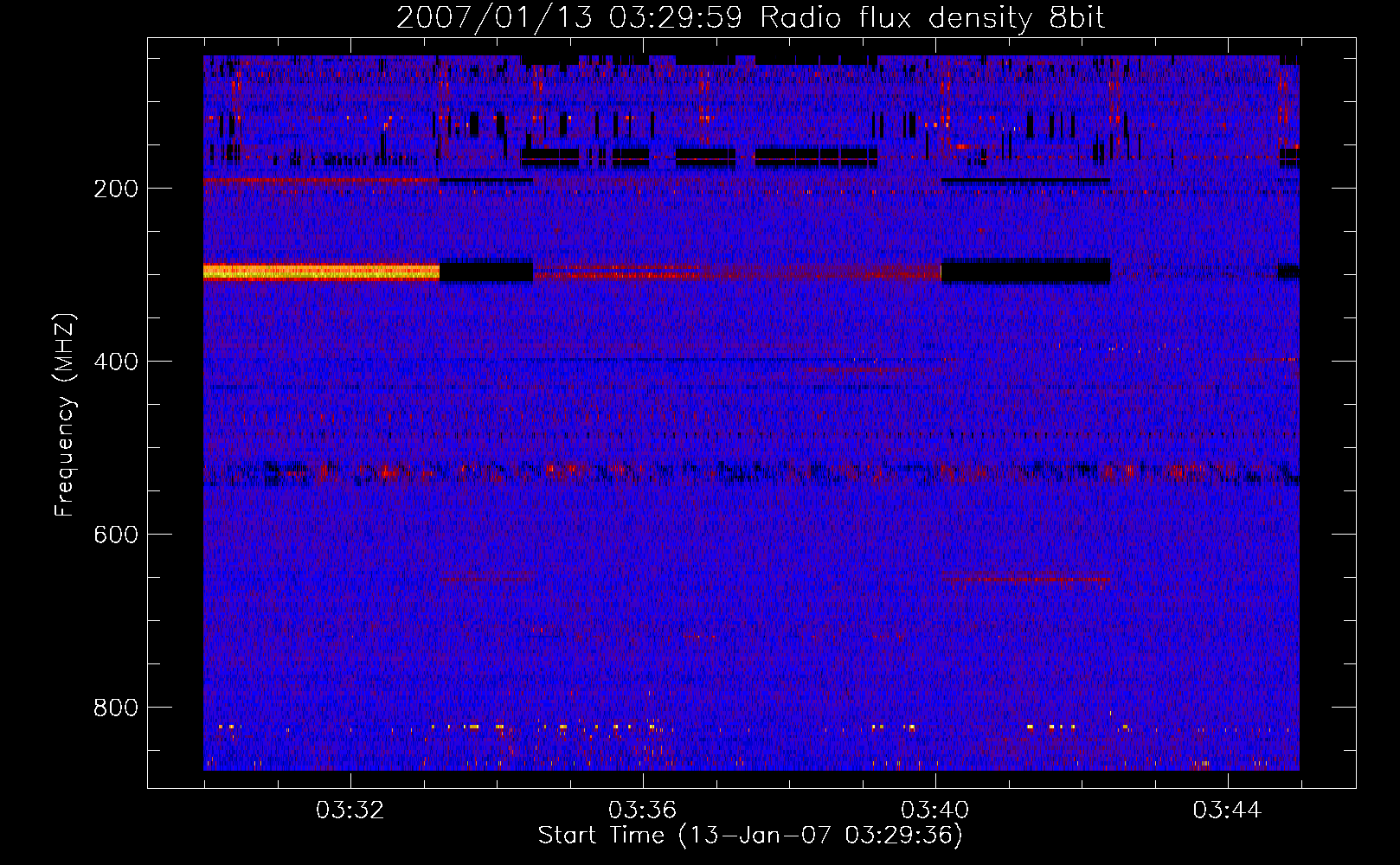Click the 03:36 time tick label
Screen dimensions: 1400x865
[x=643, y=811]
